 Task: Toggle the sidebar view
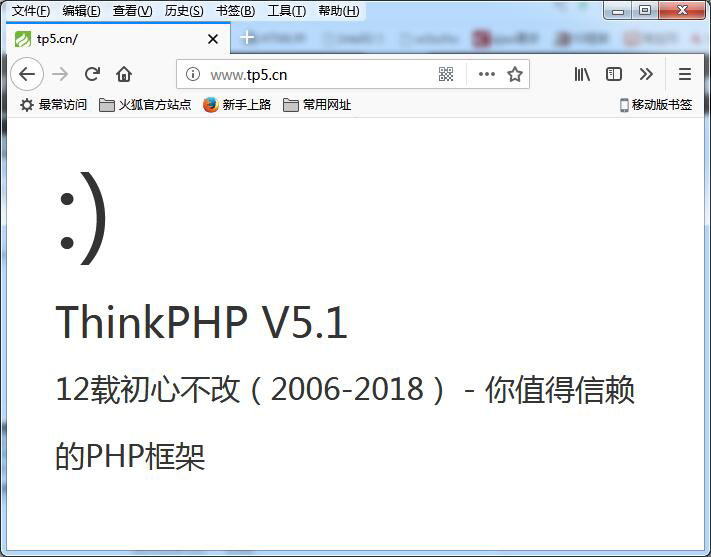point(614,74)
